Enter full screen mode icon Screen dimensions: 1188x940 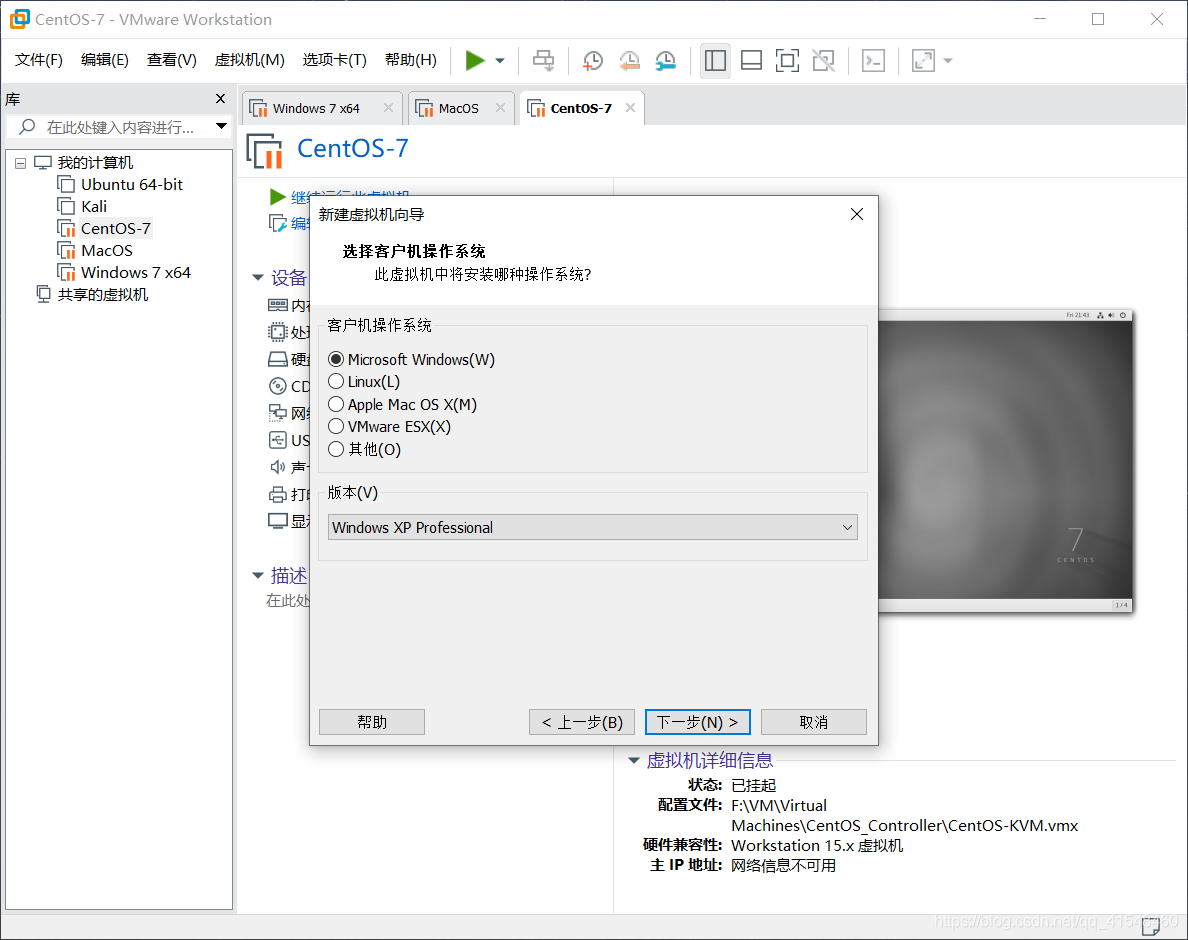pyautogui.click(x=787, y=61)
